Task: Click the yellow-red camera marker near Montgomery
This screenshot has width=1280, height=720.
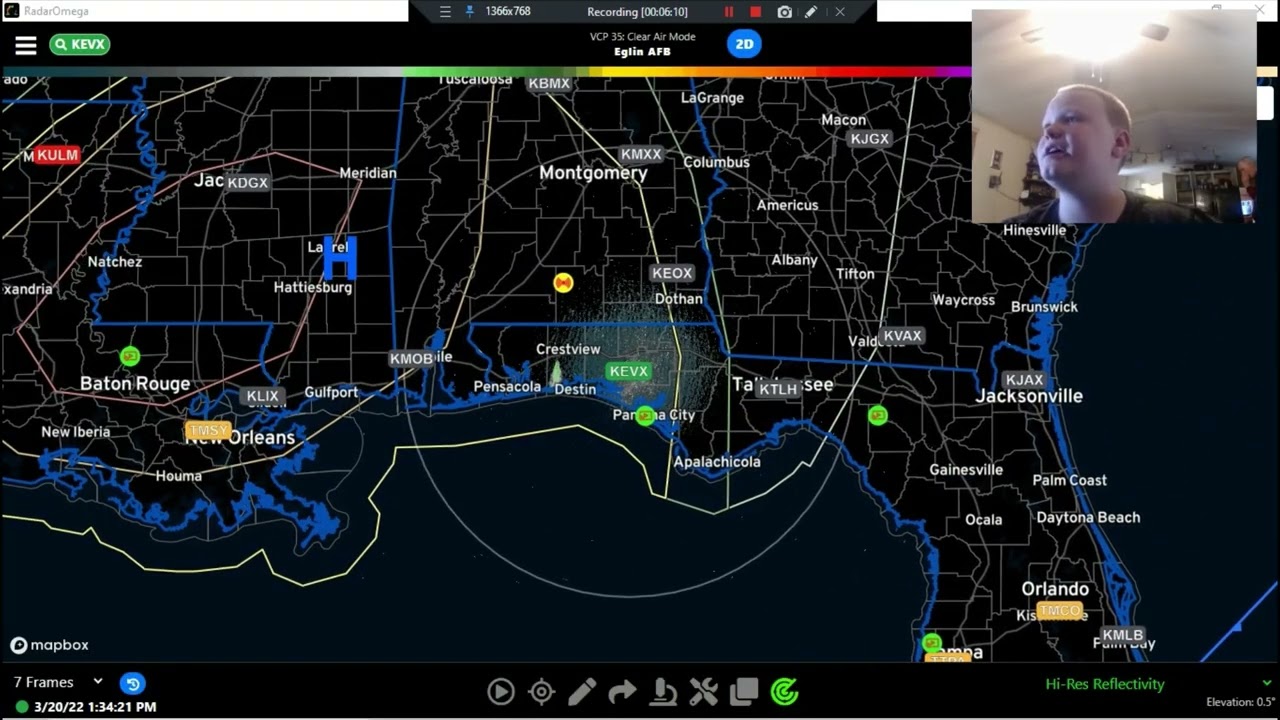Action: pos(563,283)
